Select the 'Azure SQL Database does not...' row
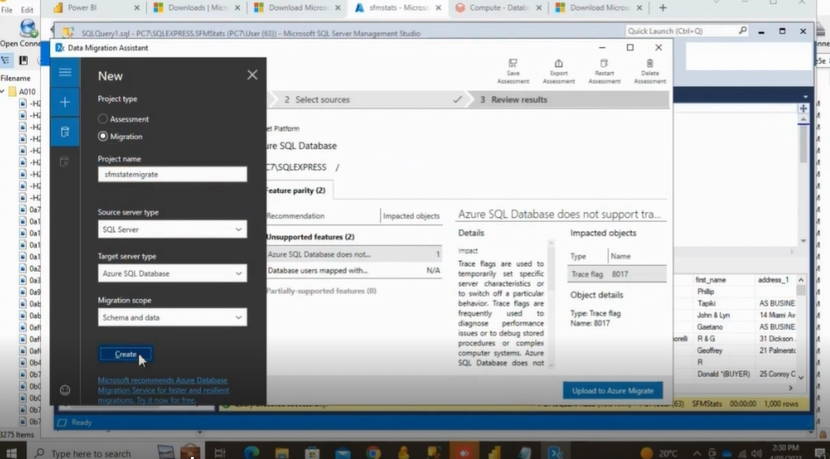Image resolution: width=830 pixels, height=459 pixels. [x=354, y=254]
